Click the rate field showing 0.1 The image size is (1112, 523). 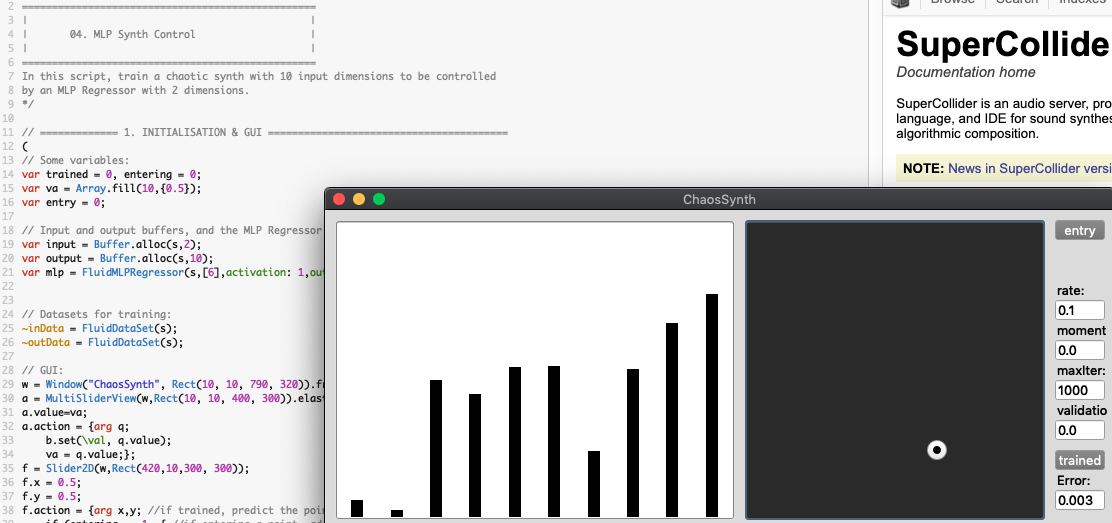coord(1079,311)
